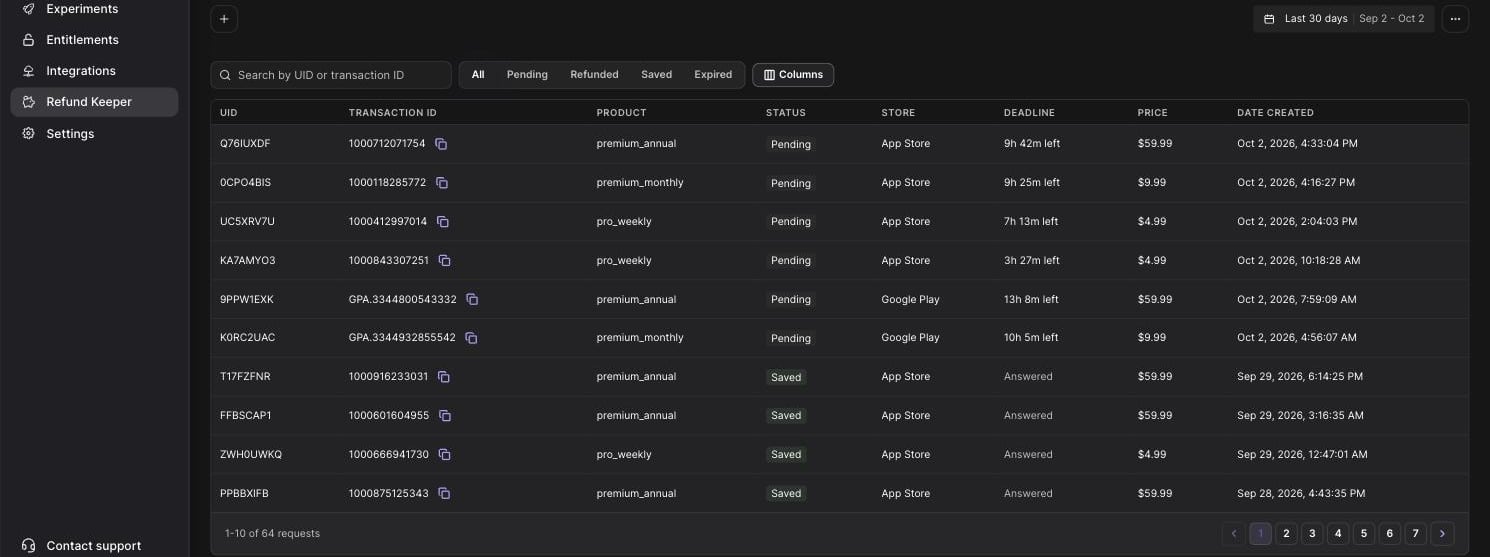
Task: Copy transaction ID 1000875125343
Action: [444, 493]
